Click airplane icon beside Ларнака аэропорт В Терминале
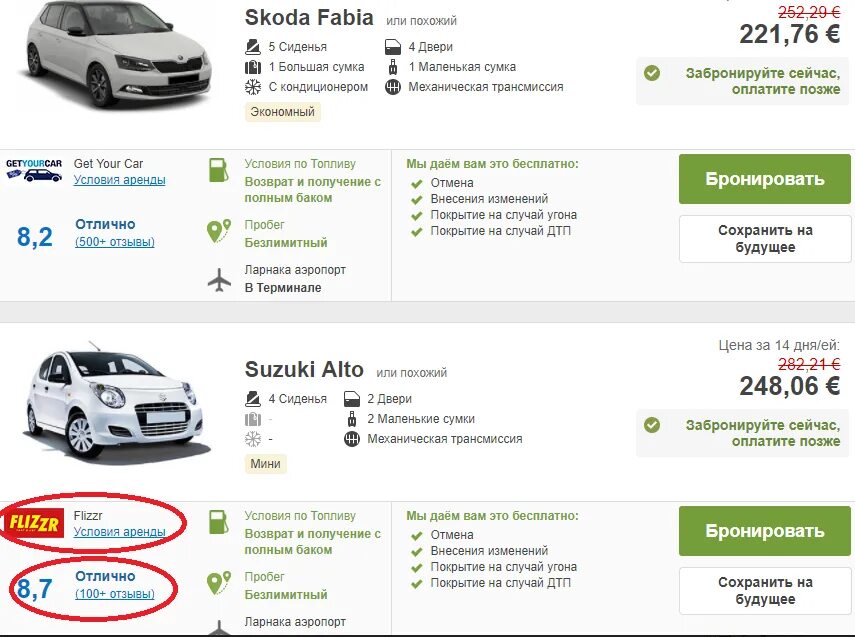855x637 pixels. click(x=219, y=280)
